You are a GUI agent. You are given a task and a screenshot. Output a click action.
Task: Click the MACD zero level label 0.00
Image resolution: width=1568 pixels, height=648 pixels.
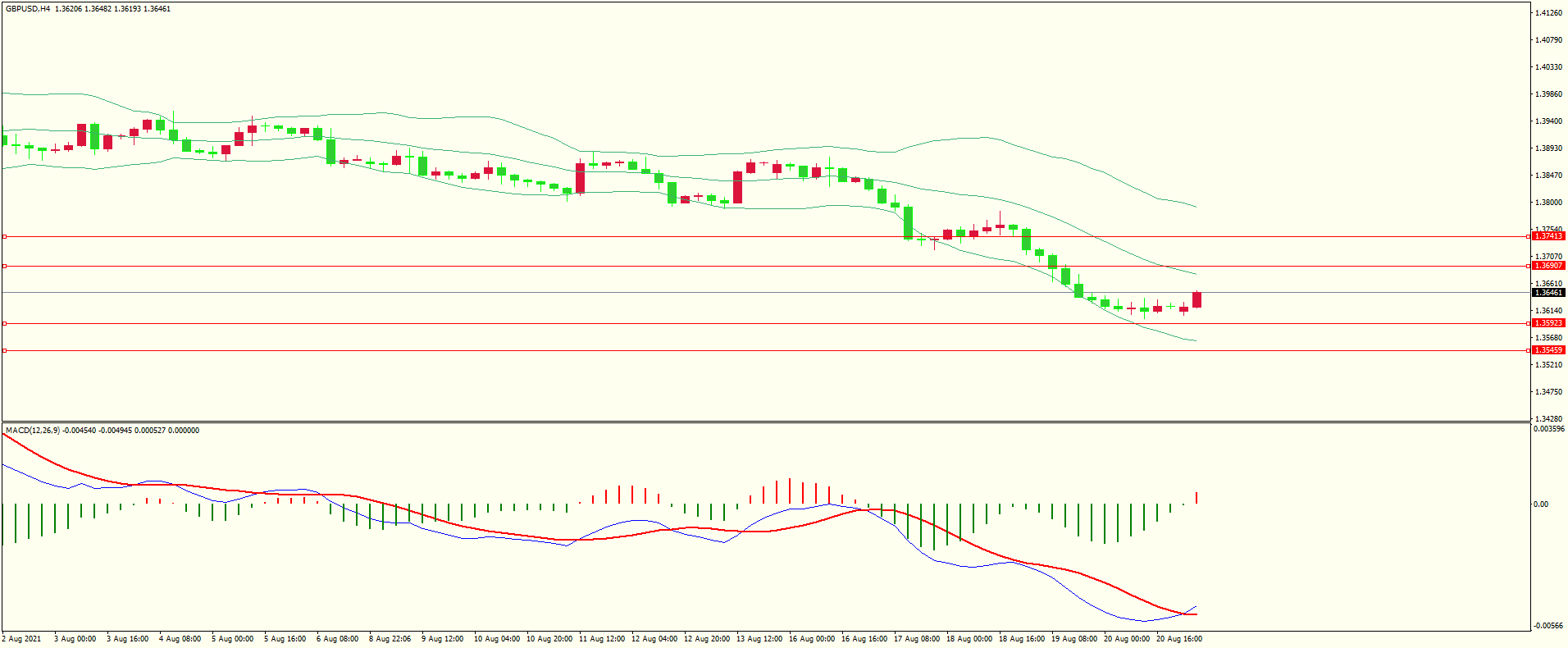pyautogui.click(x=1541, y=504)
